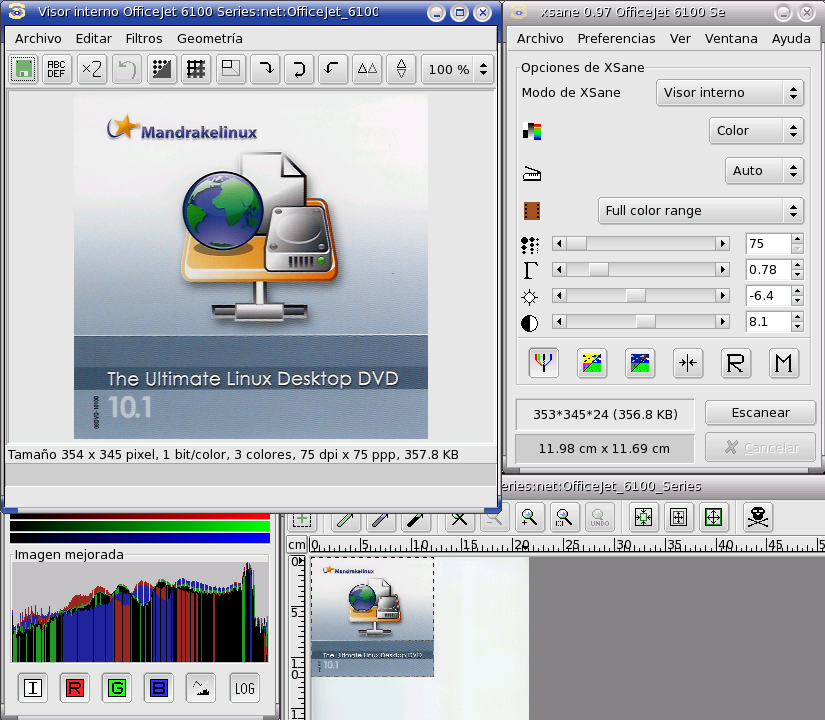The image size is (825, 720).
Task: Click skull delete preview cache icon
Action: coord(758,517)
